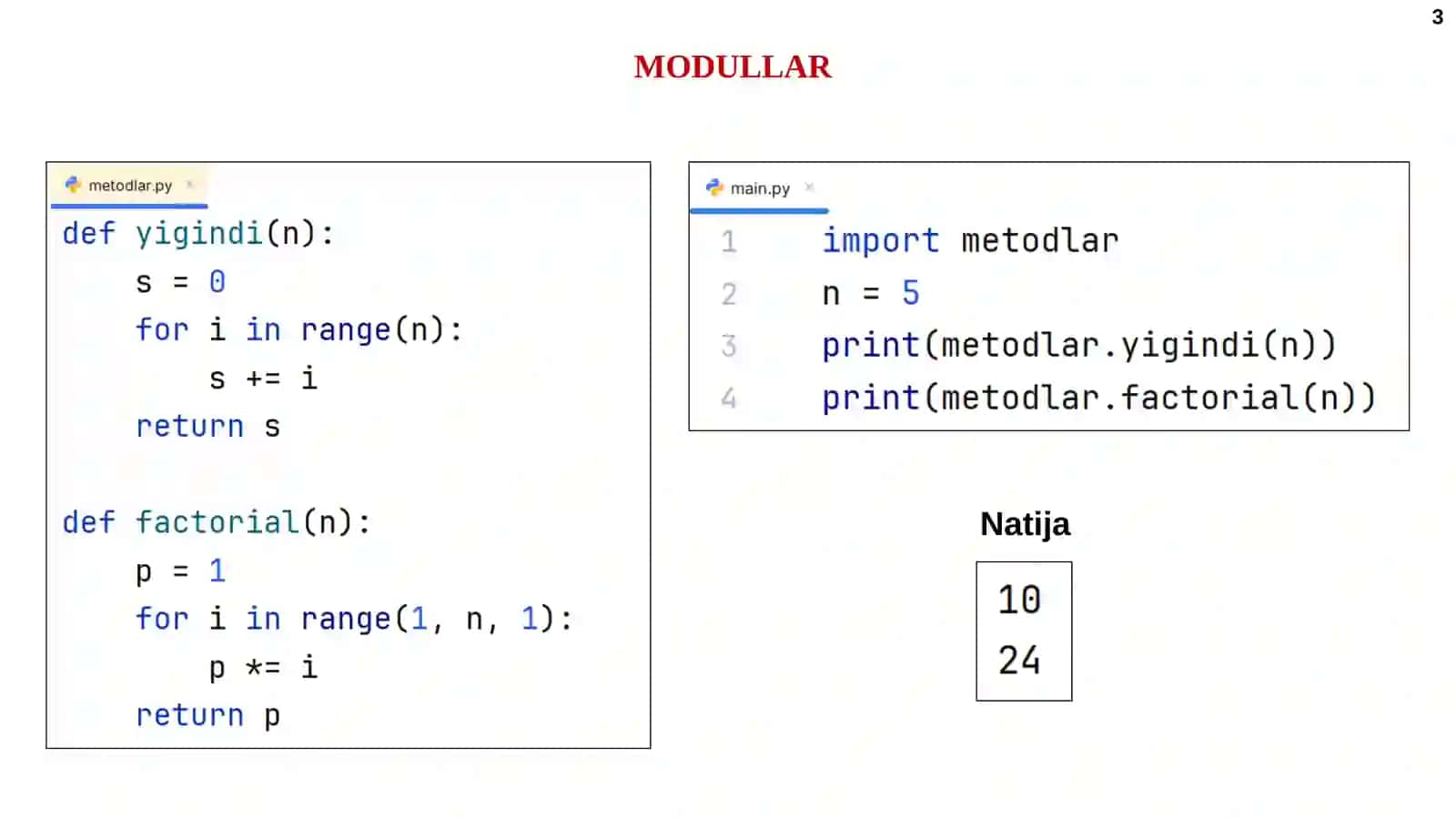This screenshot has width=1456, height=818.
Task: Switch to the metodlar.py tab
Action: (x=129, y=186)
